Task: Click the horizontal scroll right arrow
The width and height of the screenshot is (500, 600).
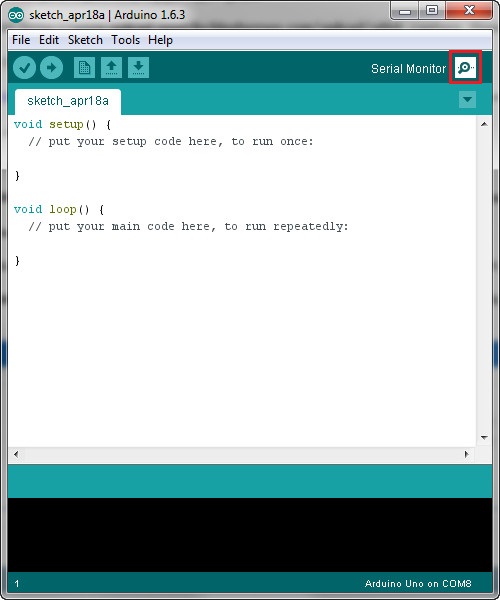Action: coord(466,454)
